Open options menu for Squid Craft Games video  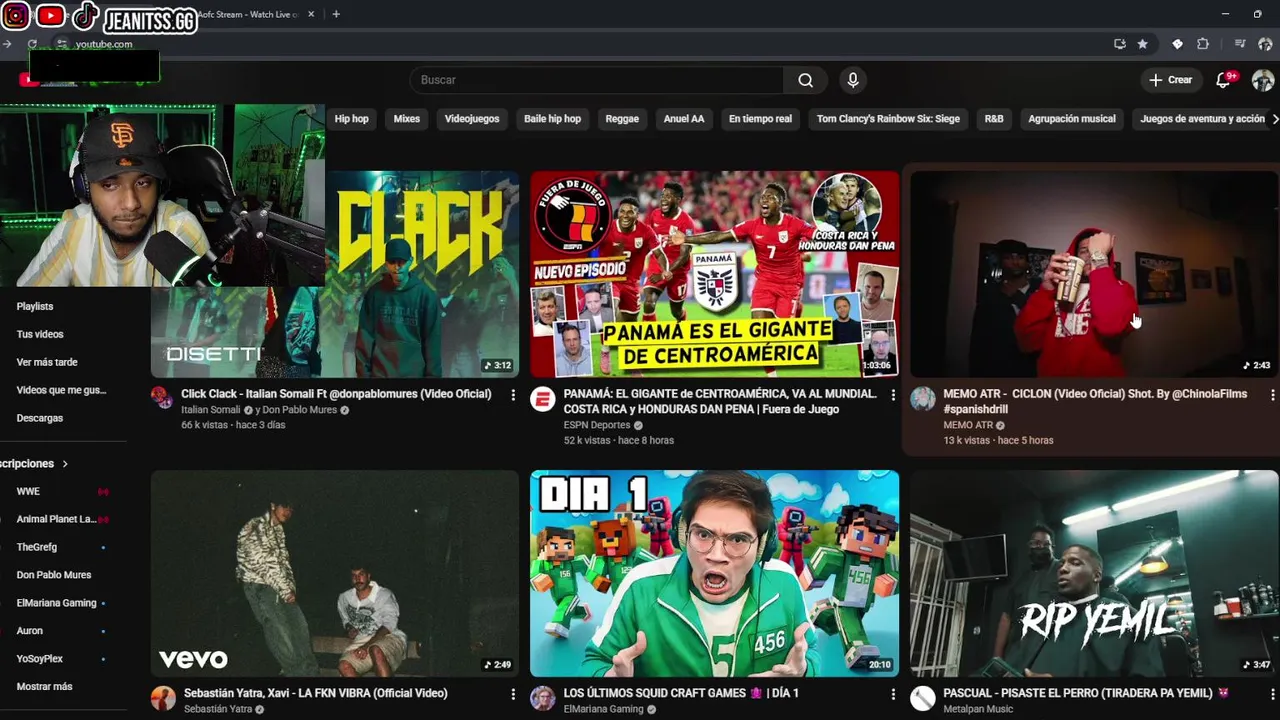[x=893, y=694]
